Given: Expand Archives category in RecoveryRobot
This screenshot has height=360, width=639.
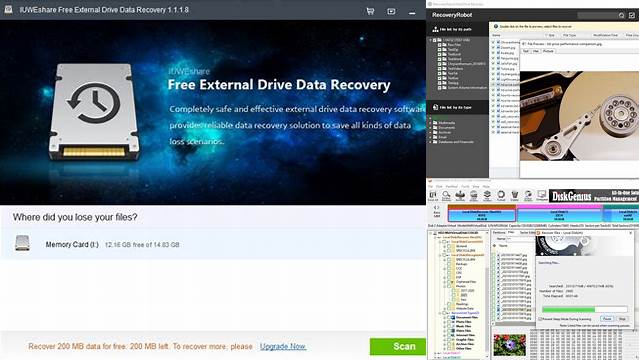Looking at the screenshot, I should point(430,133).
